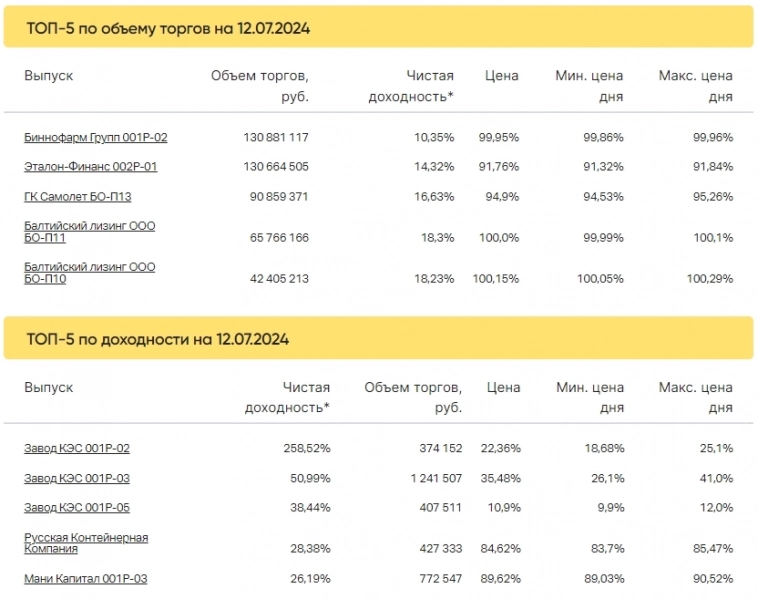Screen dimensions: 758x599
Task: Open the Биннофарм Групп 001Р-02 bond link
Action: (95, 137)
